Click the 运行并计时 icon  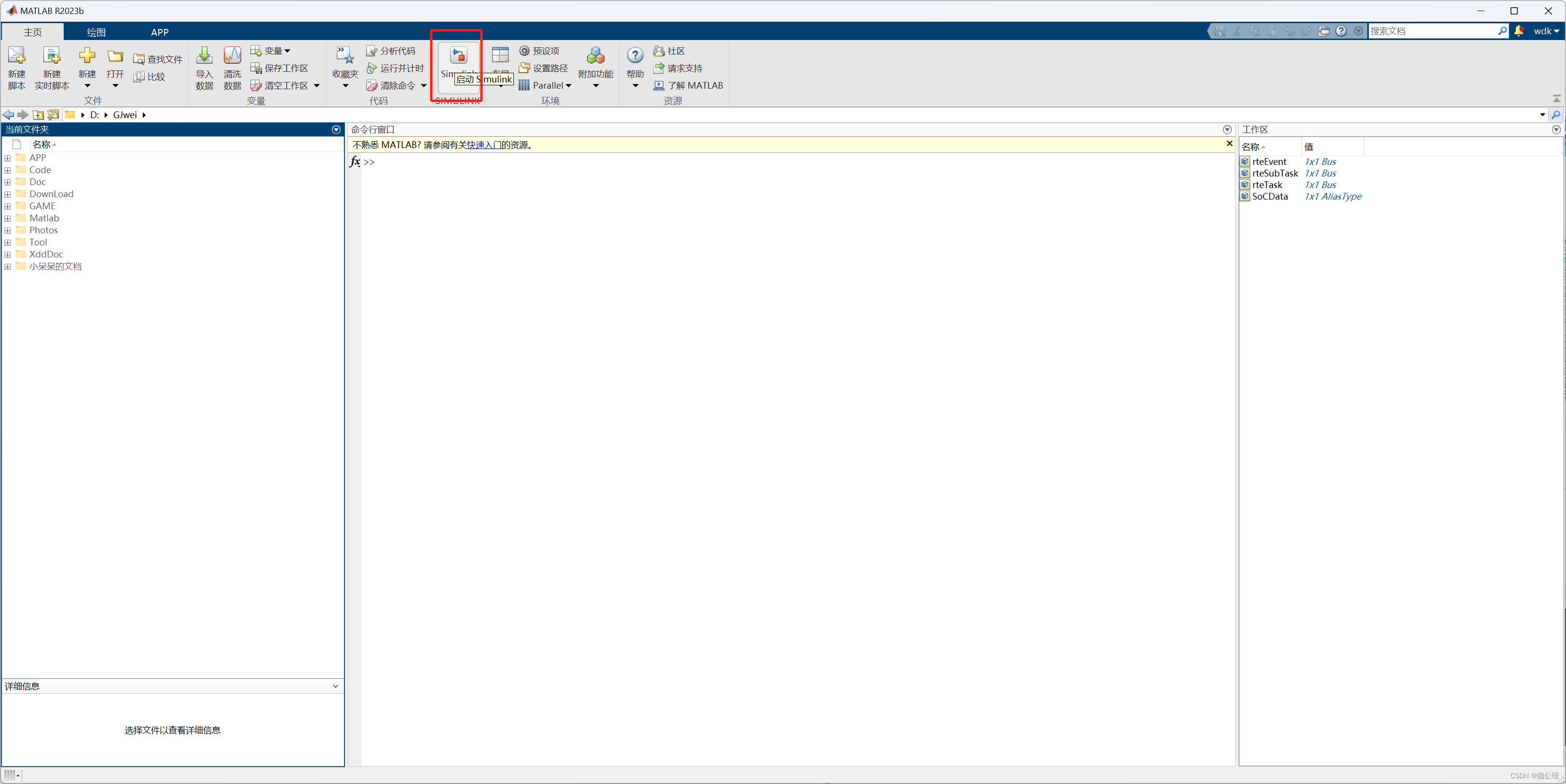tap(370, 68)
